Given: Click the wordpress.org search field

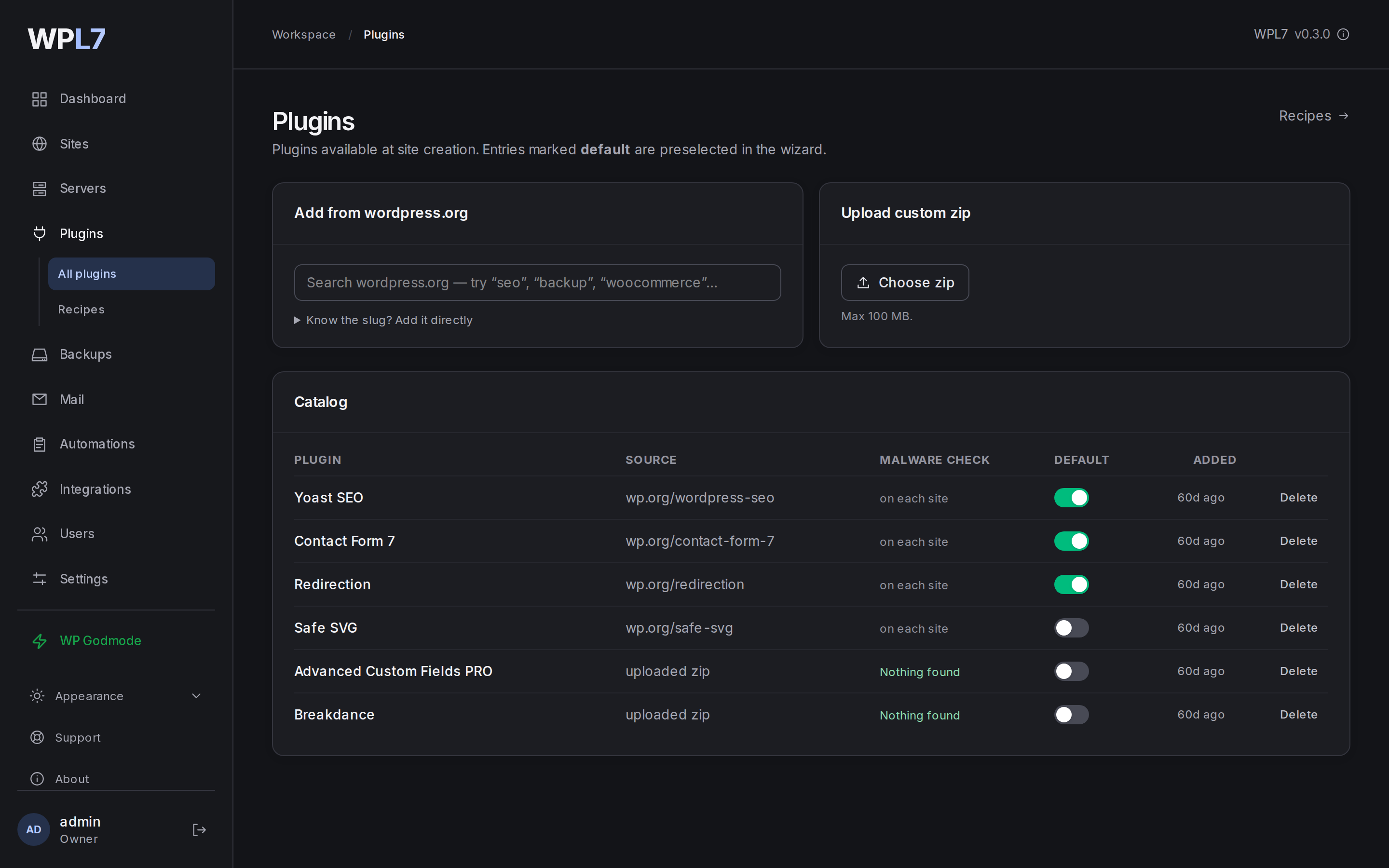Looking at the screenshot, I should (x=537, y=283).
